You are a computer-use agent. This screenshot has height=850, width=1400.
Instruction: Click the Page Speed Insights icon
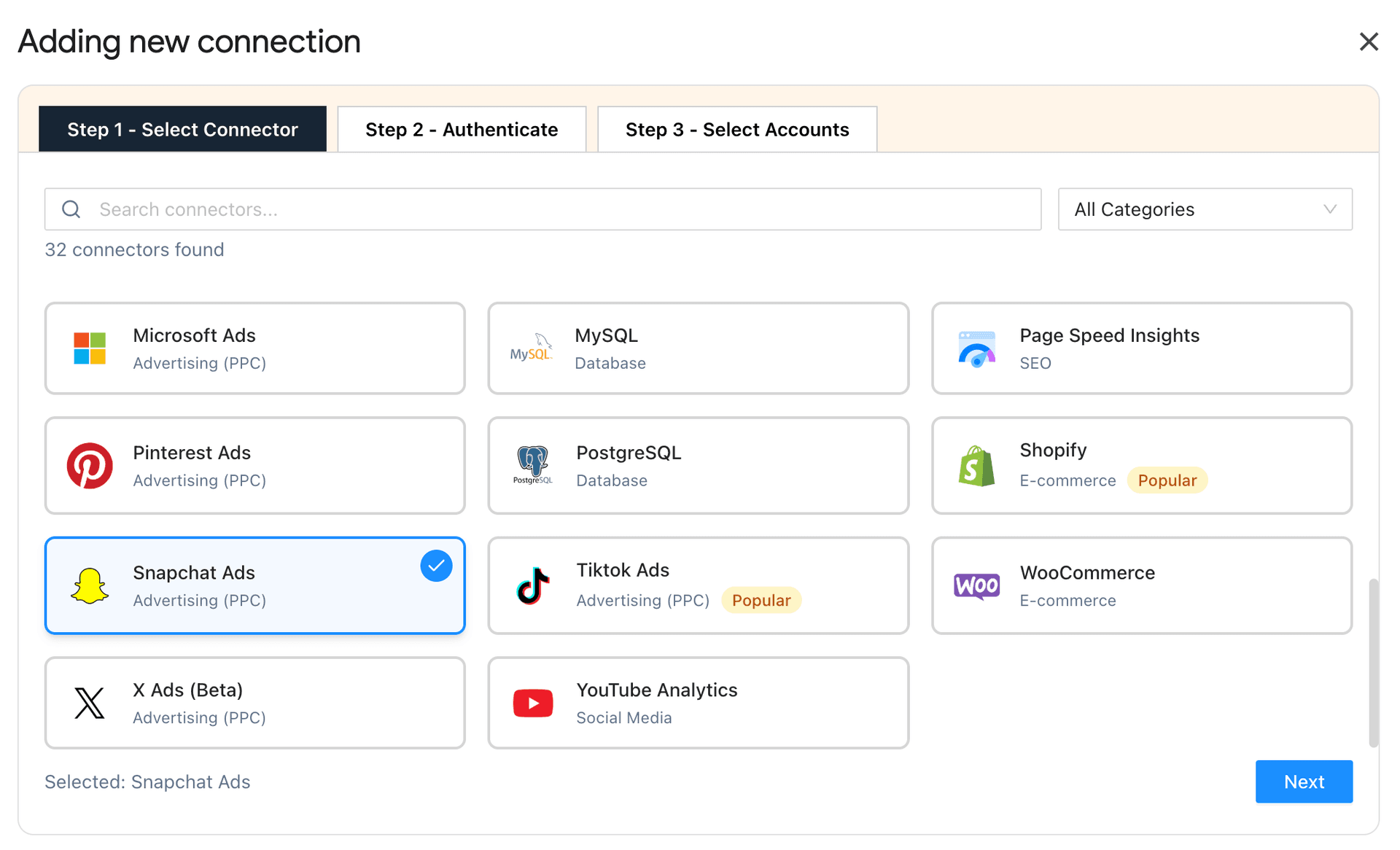coord(976,348)
